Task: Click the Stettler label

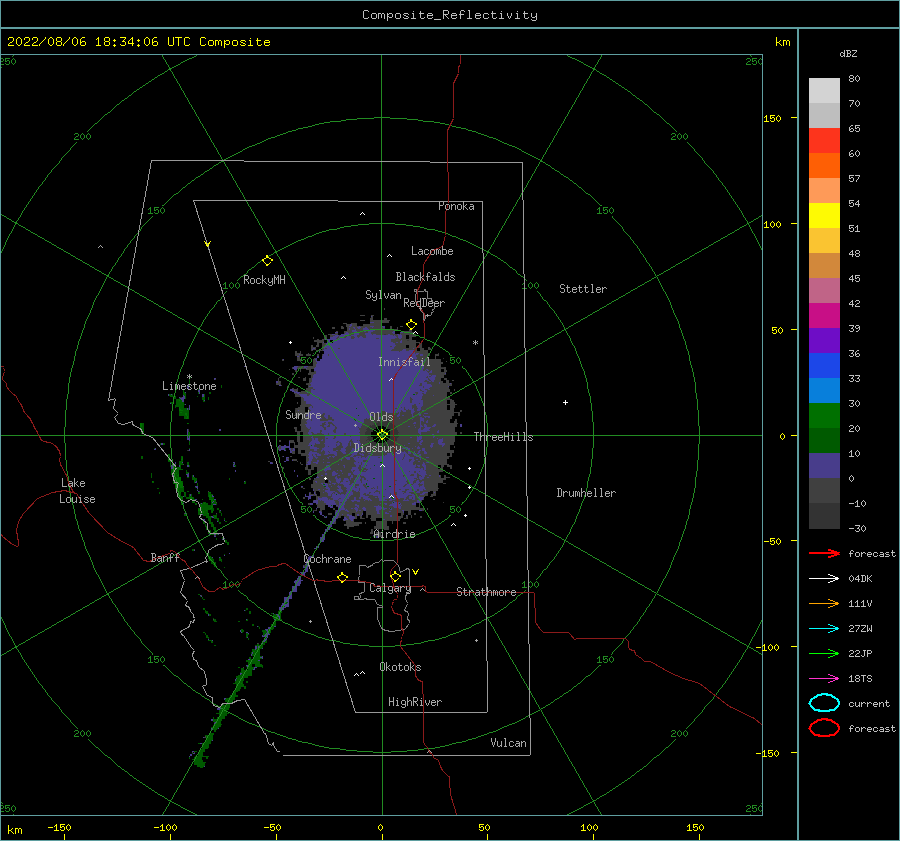Action: (x=583, y=289)
